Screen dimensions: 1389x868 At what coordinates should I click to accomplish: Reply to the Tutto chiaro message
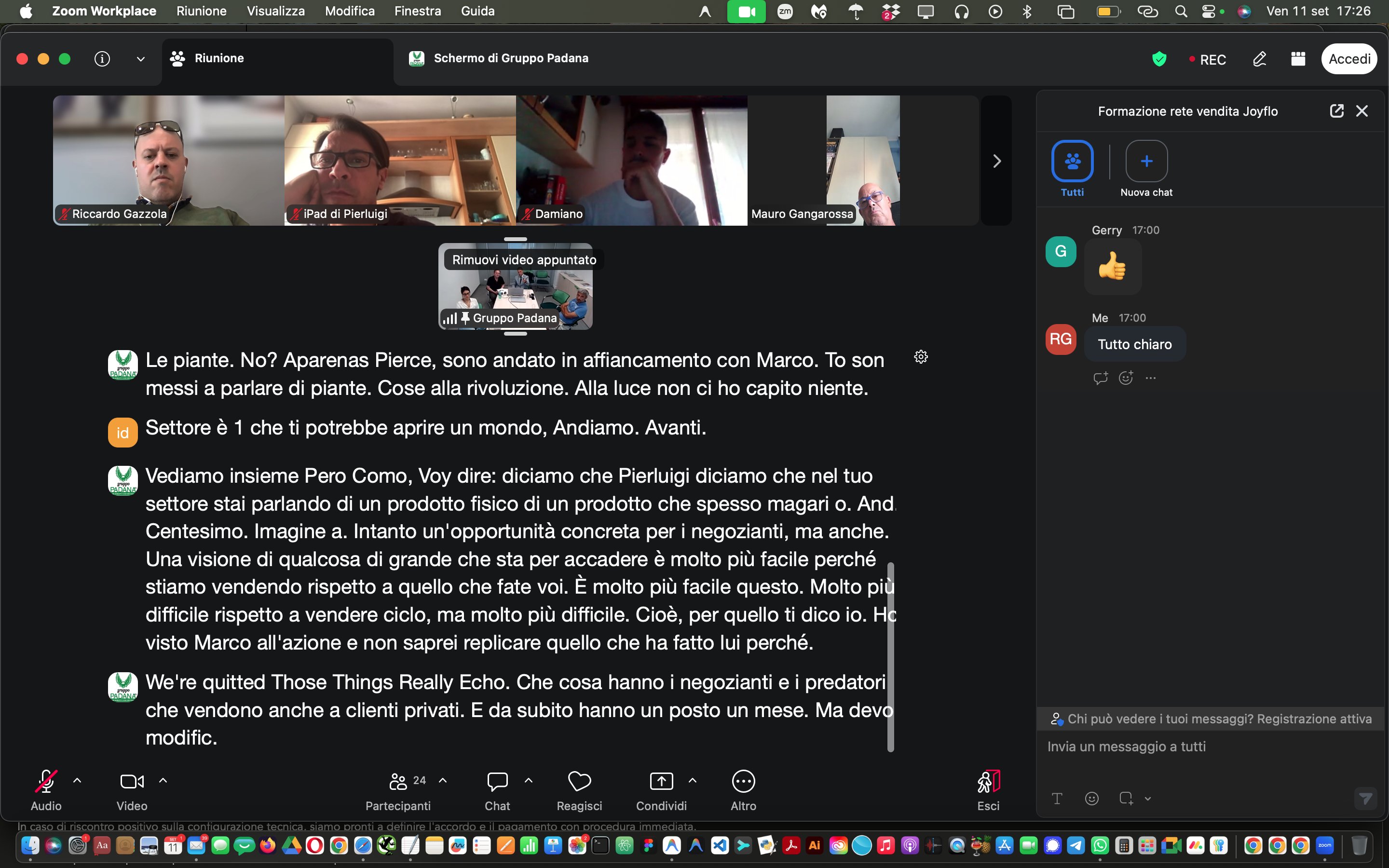[1100, 378]
